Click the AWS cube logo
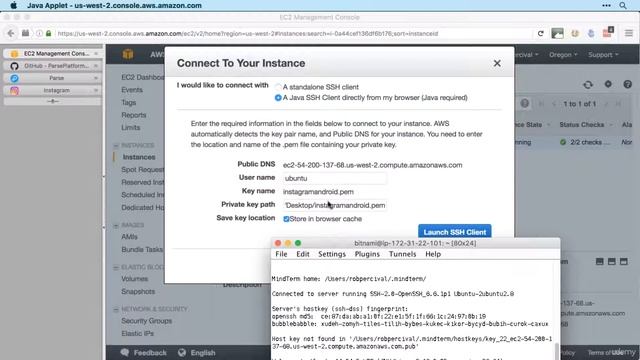The height and width of the screenshot is (360, 640). (x=128, y=54)
